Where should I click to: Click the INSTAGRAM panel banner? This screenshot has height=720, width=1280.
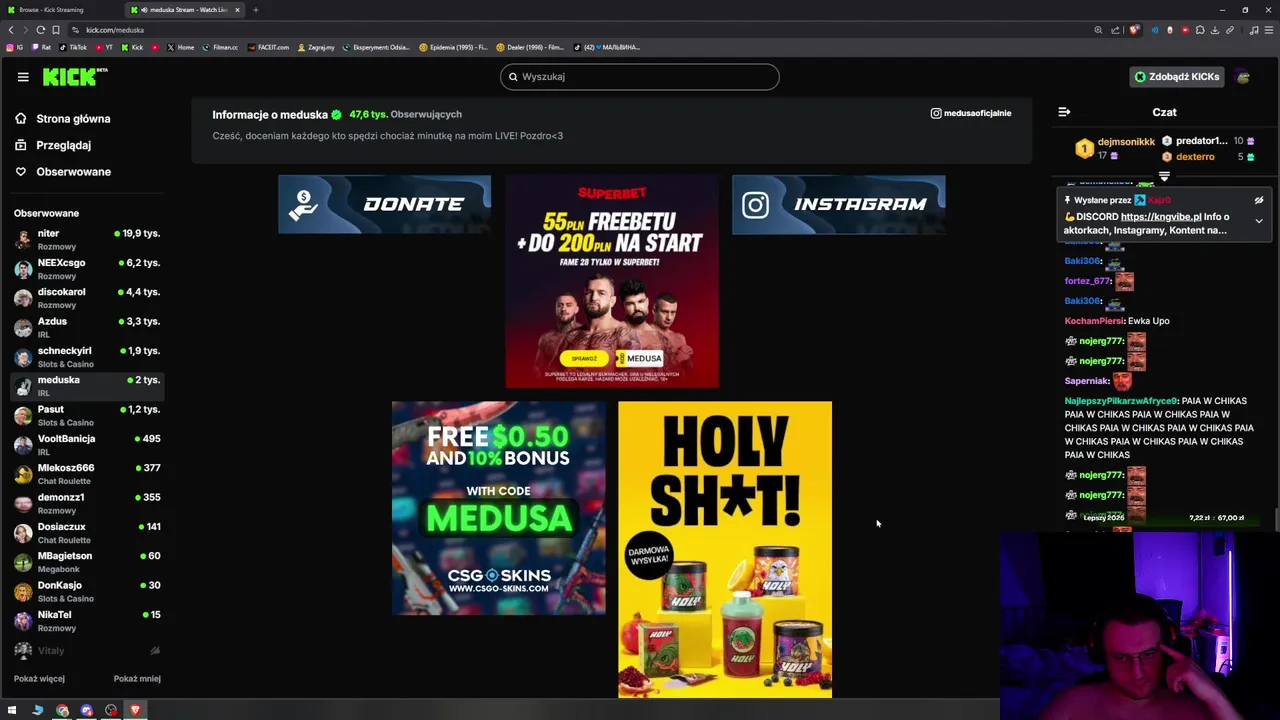coord(838,204)
